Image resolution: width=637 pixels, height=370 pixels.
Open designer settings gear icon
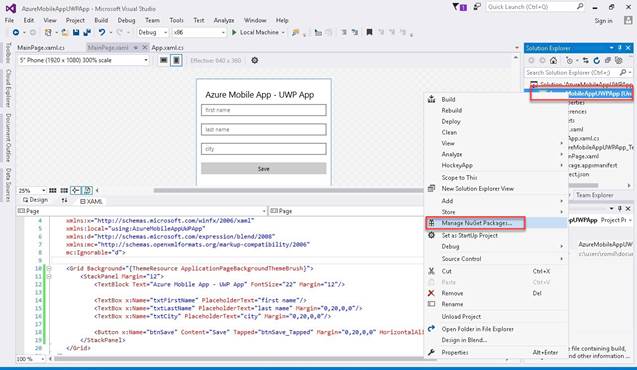[x=254, y=61]
